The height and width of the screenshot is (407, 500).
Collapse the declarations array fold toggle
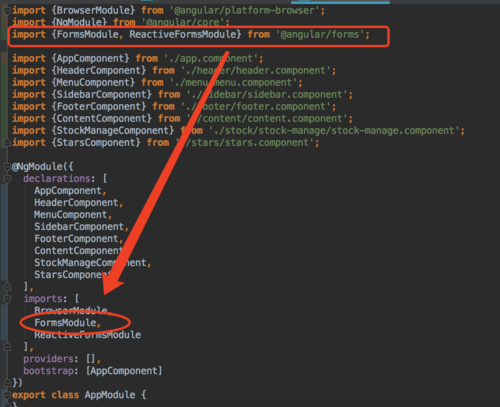[7, 179]
